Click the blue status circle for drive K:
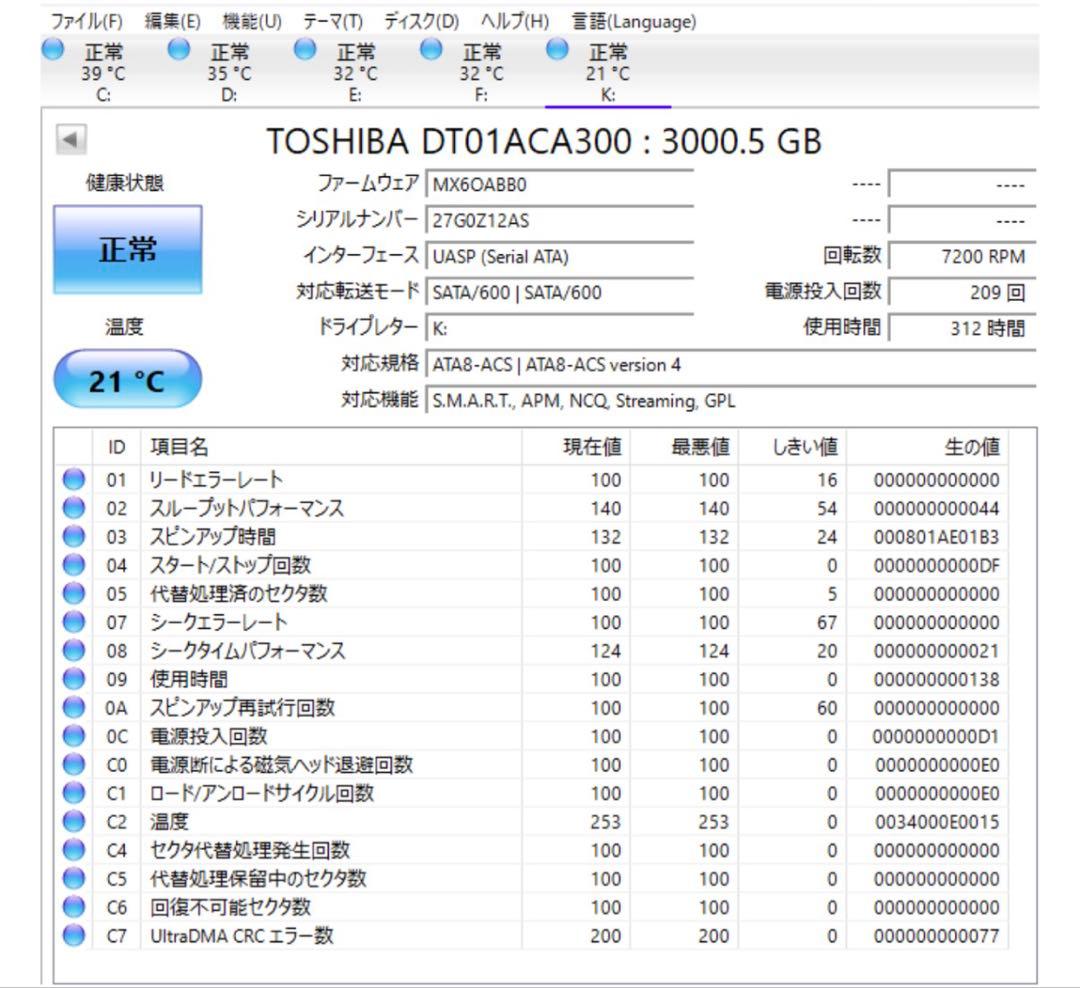Viewport: 1080px width, 988px height. click(x=555, y=51)
